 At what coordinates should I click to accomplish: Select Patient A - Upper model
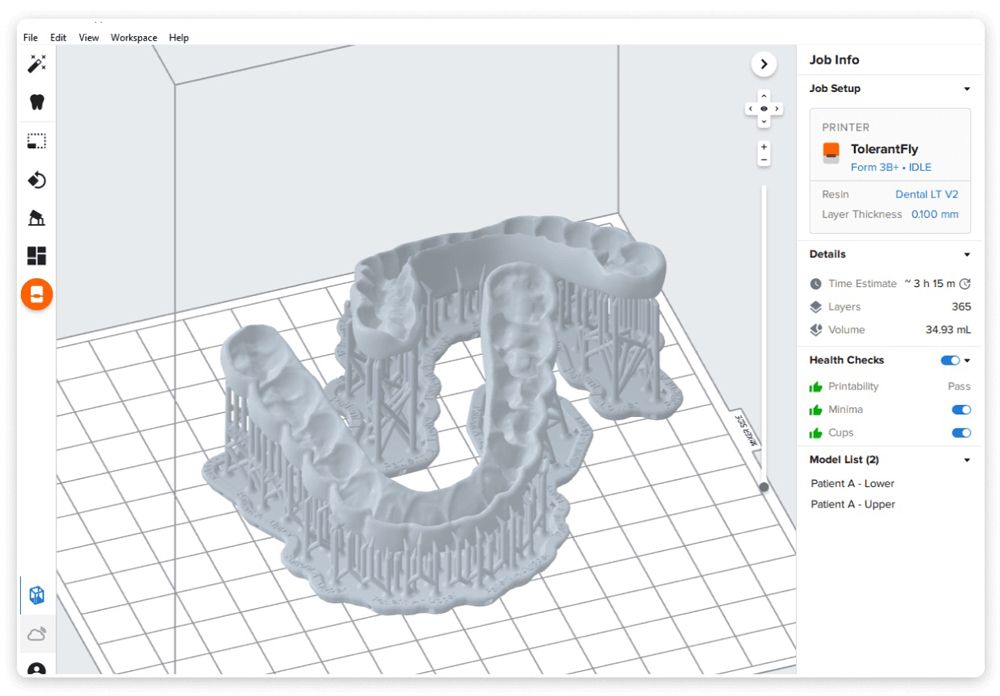point(853,504)
